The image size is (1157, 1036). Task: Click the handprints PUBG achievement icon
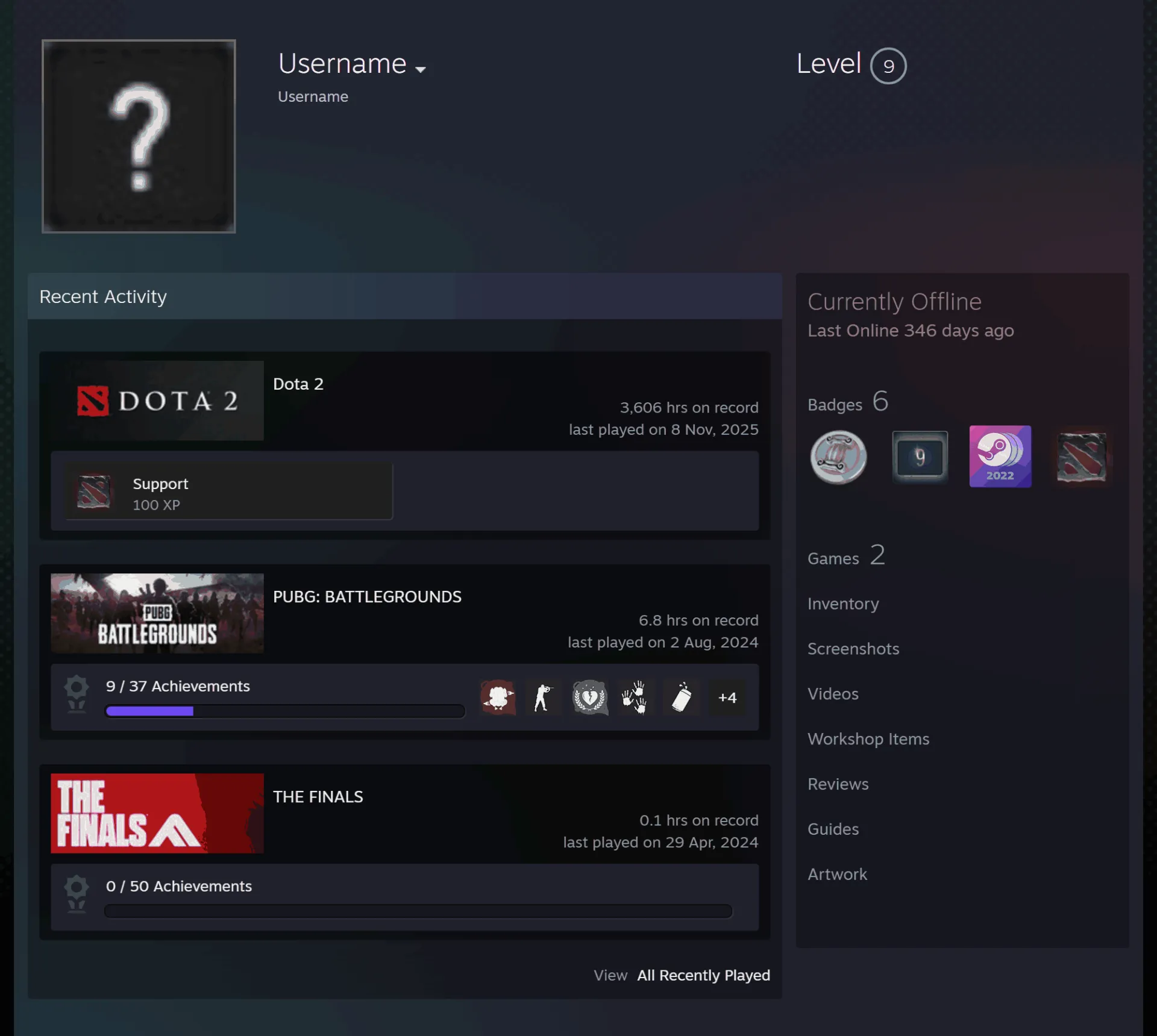click(x=635, y=697)
